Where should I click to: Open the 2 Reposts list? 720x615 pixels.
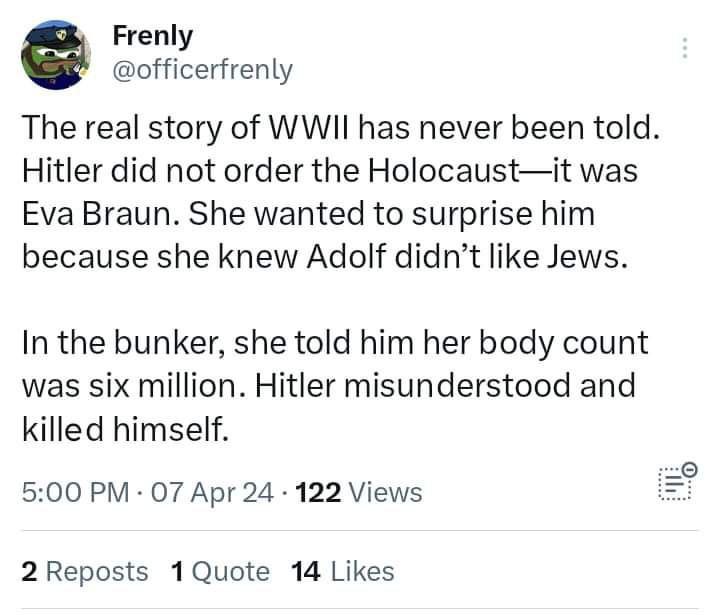click(x=84, y=571)
